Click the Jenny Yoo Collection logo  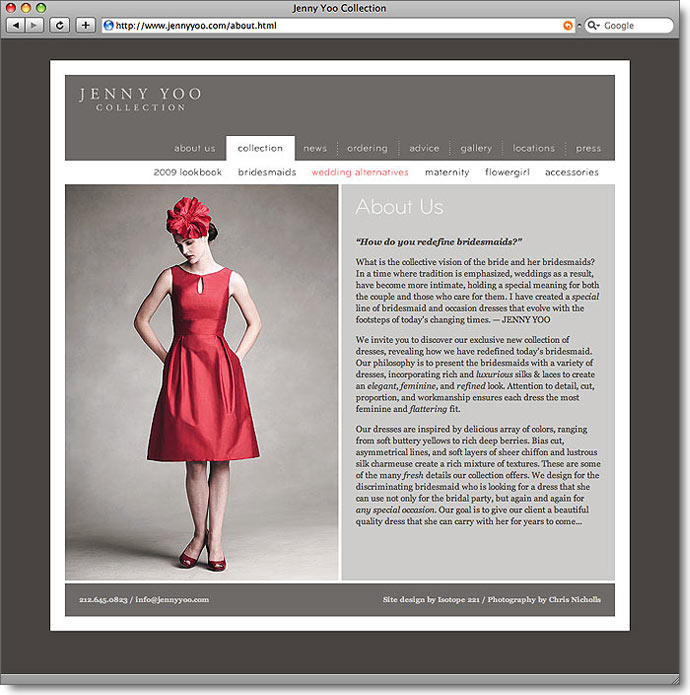point(140,99)
